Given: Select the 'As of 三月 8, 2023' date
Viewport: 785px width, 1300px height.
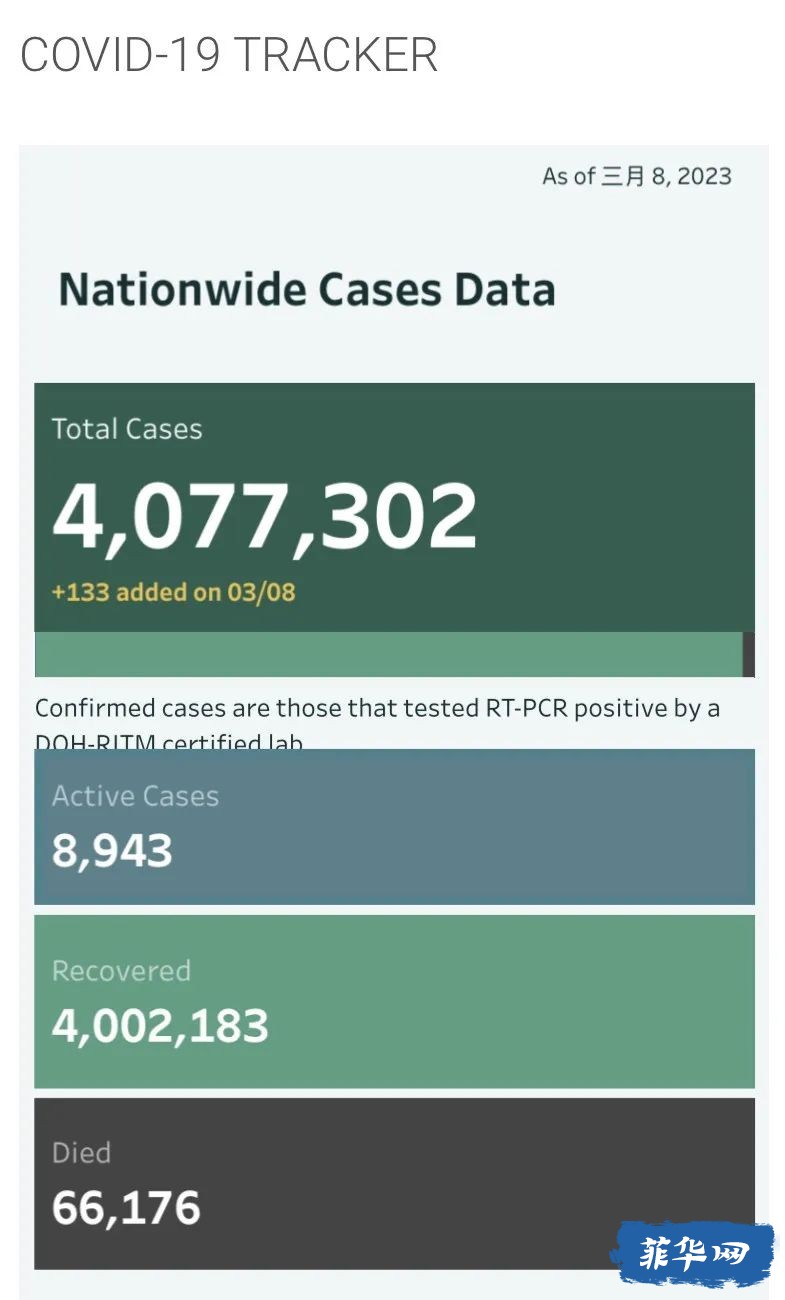Looking at the screenshot, I should (637, 177).
